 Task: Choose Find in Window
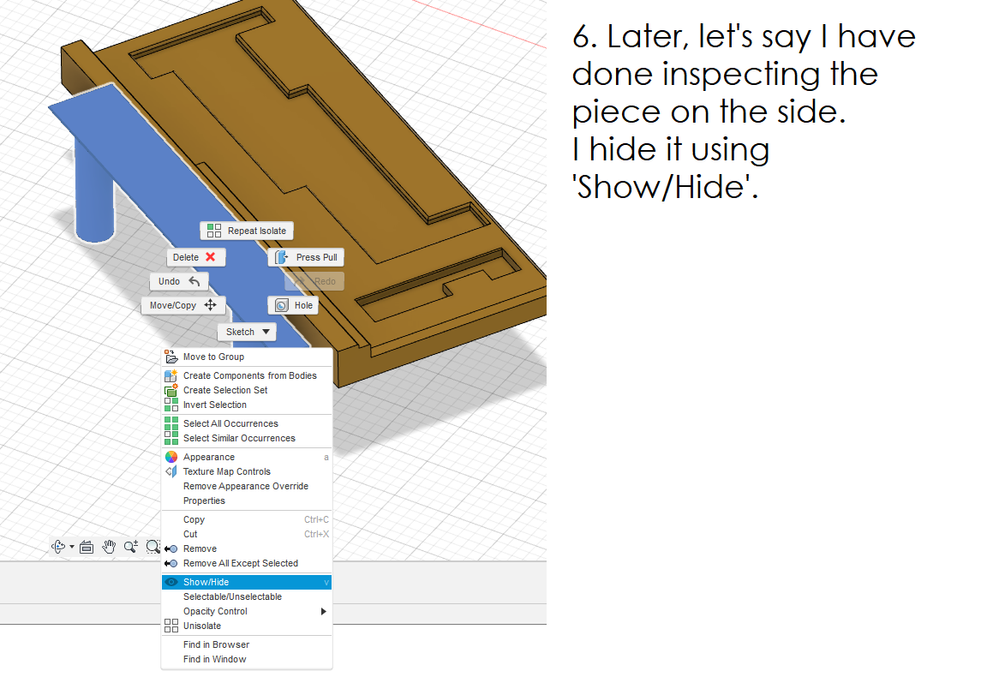click(x=247, y=660)
